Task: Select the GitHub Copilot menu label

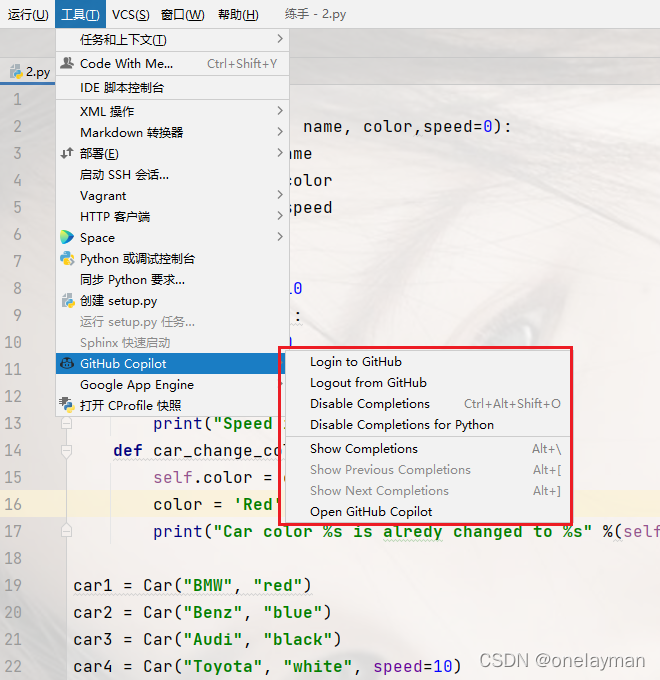Action: [123, 363]
